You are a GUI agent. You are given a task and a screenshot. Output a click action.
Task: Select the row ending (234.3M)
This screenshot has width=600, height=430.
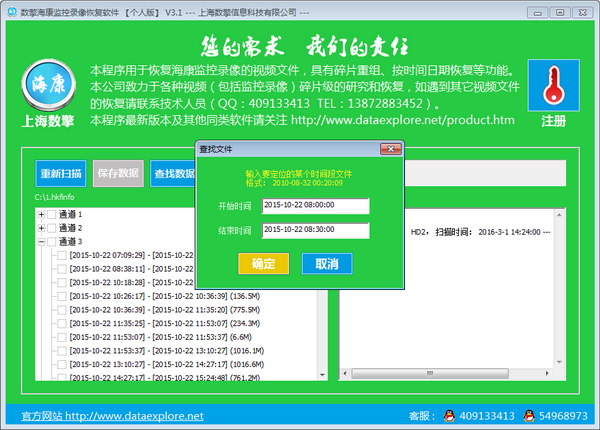point(165,323)
